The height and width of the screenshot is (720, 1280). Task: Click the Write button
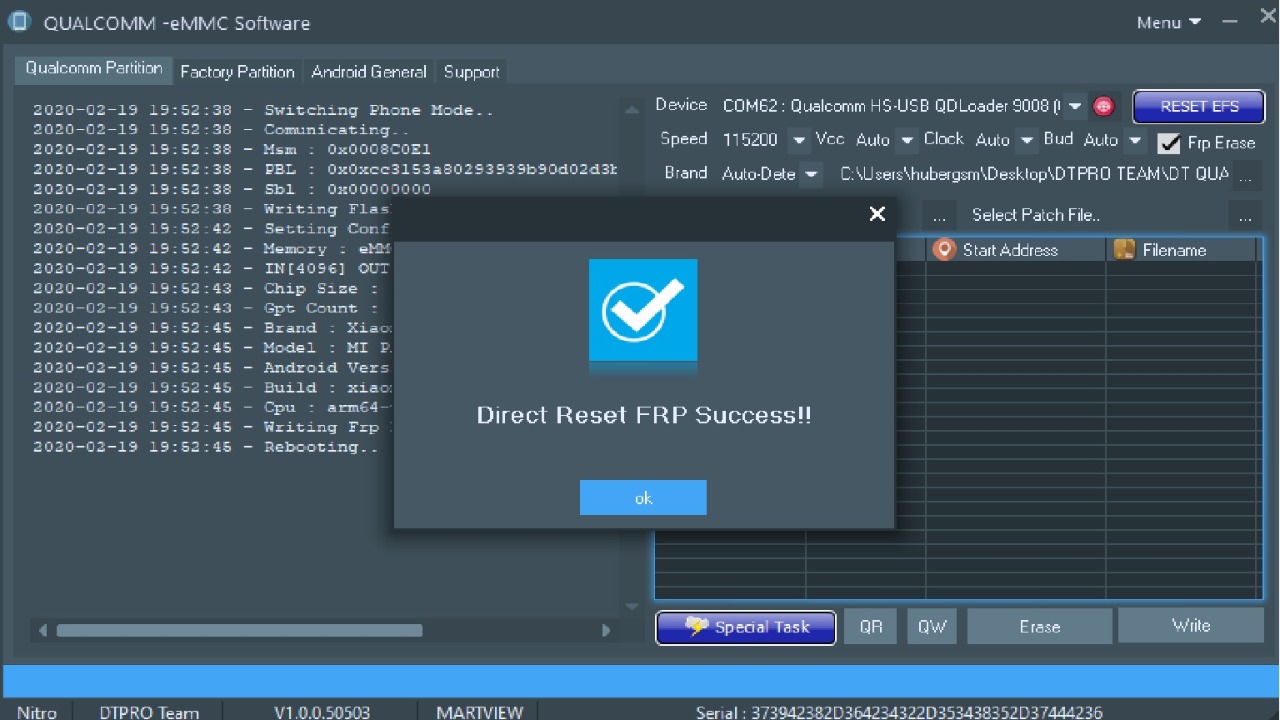coord(1191,625)
